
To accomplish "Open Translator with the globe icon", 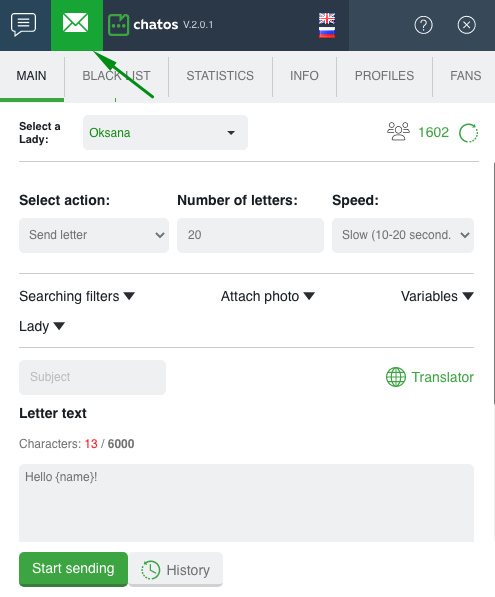I will point(396,377).
